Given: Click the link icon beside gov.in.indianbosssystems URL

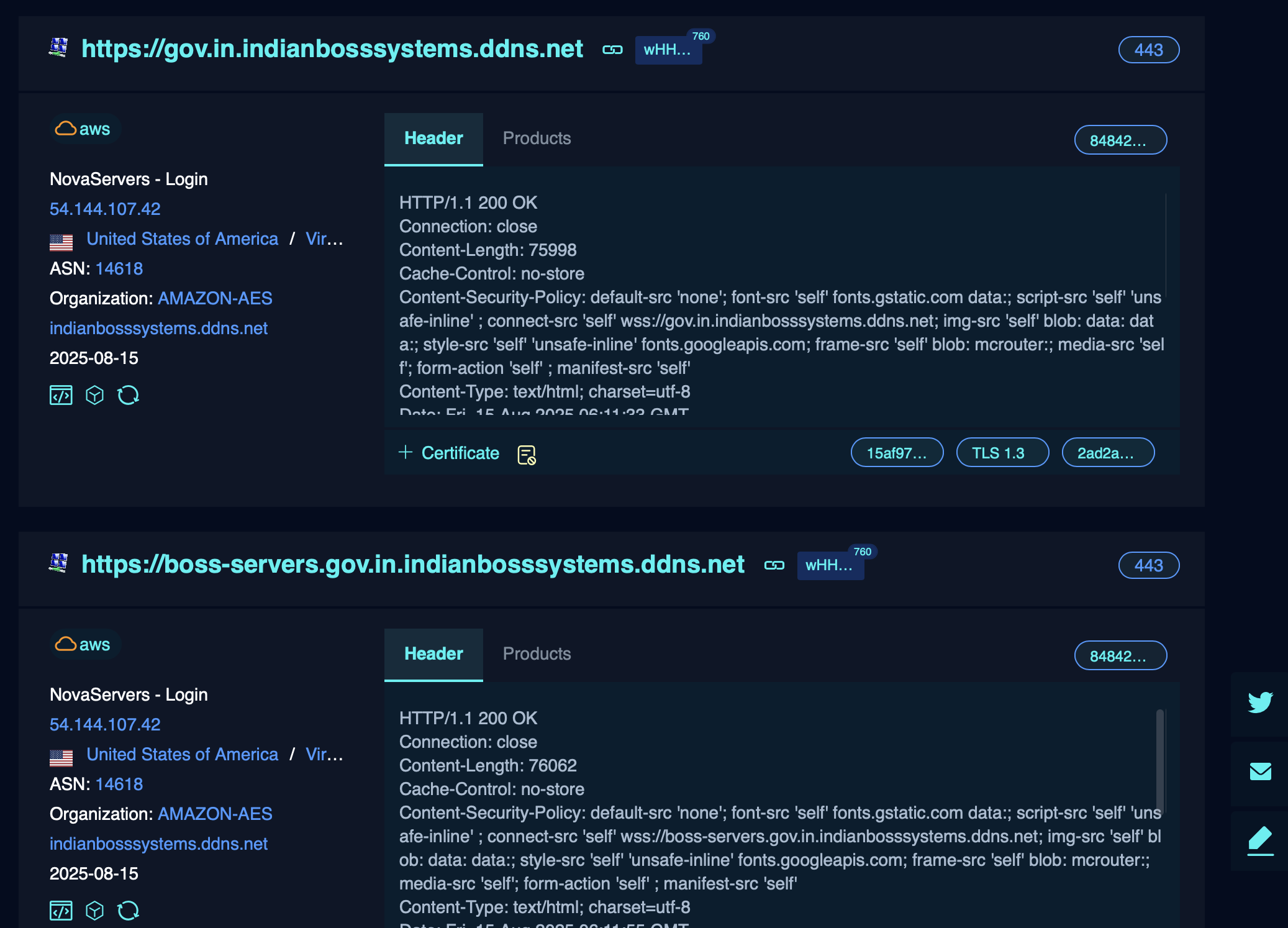Looking at the screenshot, I should pyautogui.click(x=612, y=50).
